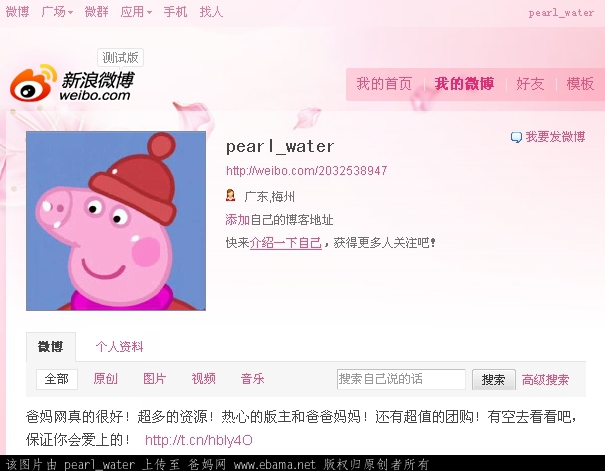
Task: Open the 高级搜索 link
Action: (545, 380)
